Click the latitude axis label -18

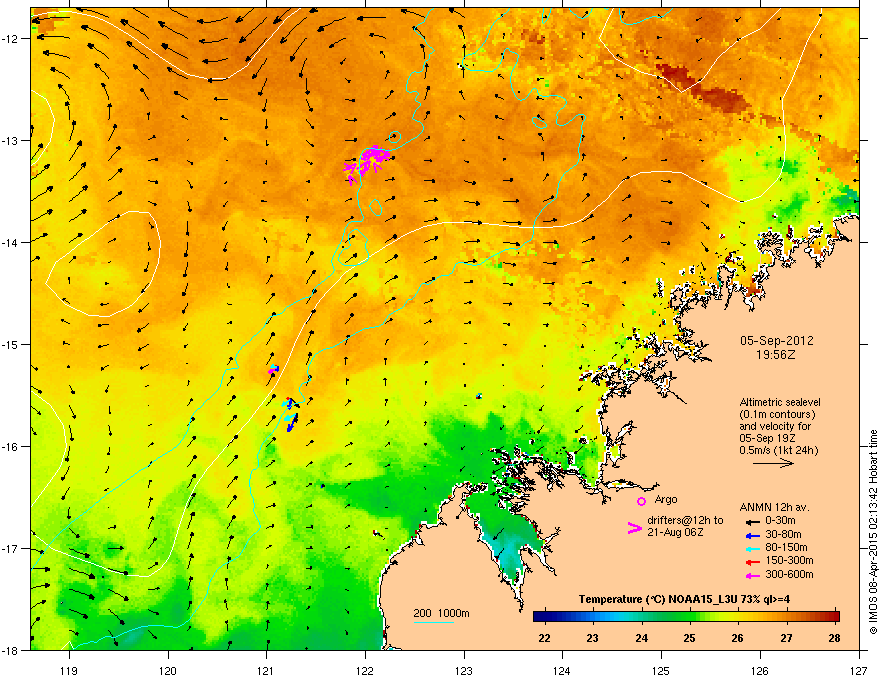pyautogui.click(x=10, y=650)
